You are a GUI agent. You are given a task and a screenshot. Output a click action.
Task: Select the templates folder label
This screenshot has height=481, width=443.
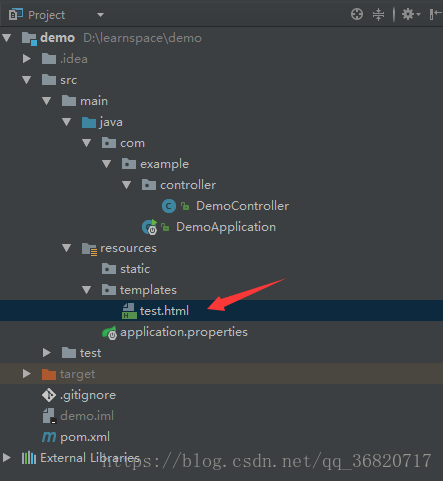coord(148,290)
